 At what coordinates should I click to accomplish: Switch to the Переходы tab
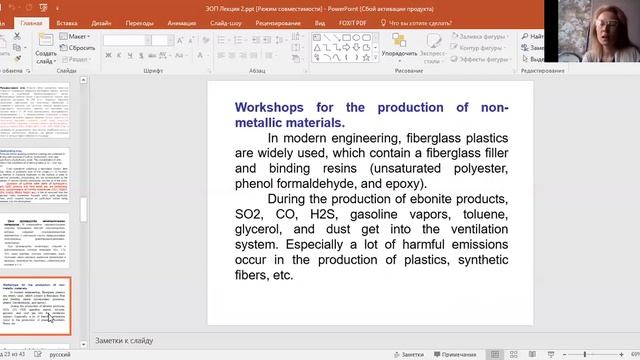tap(140, 23)
